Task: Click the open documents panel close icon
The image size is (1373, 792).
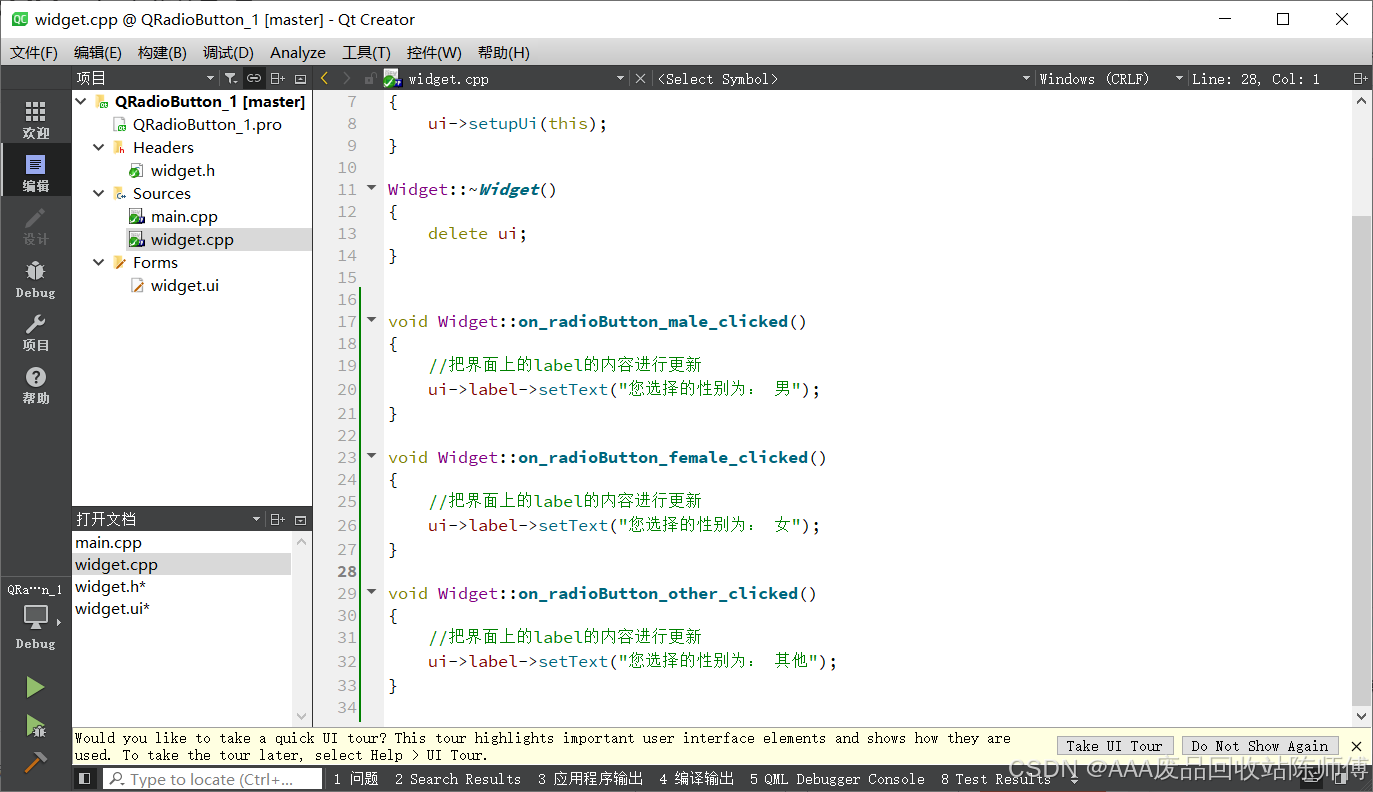Action: pos(301,519)
